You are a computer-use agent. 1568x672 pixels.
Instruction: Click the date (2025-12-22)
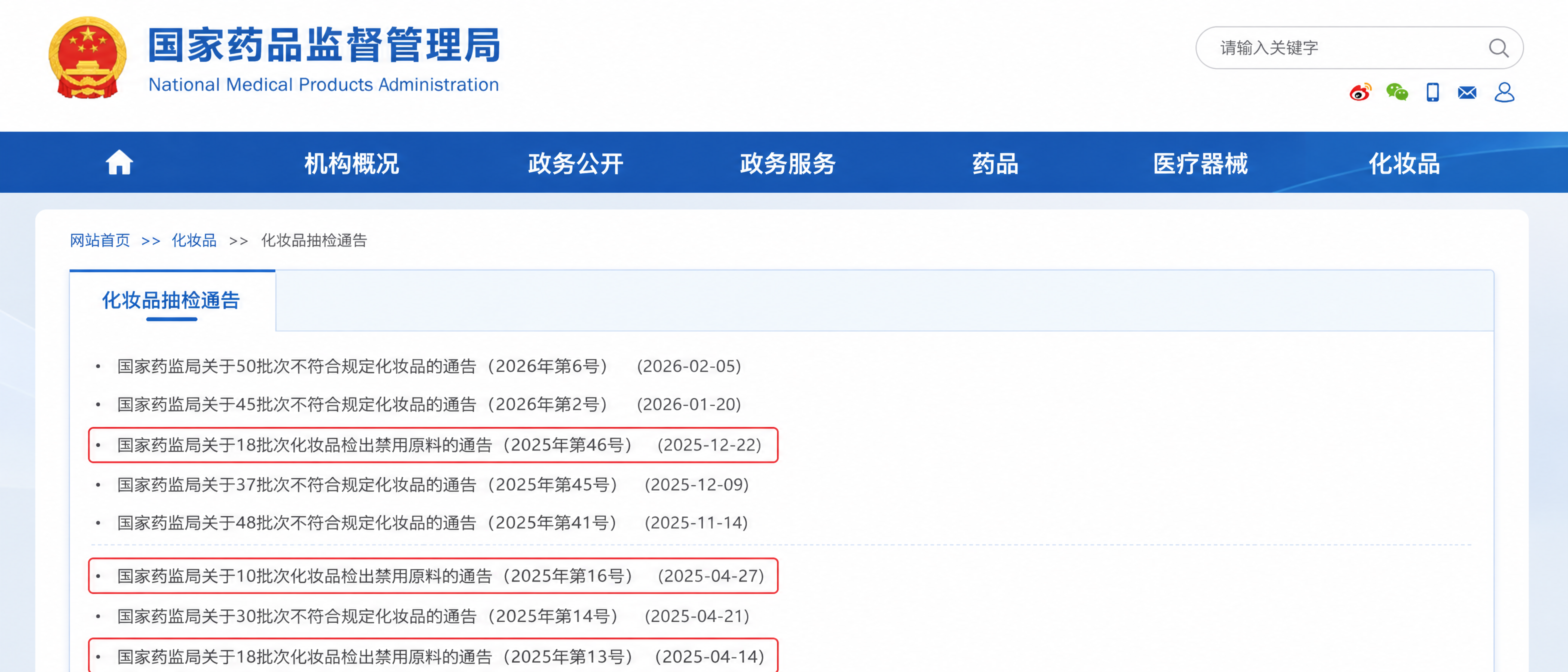pos(709,445)
